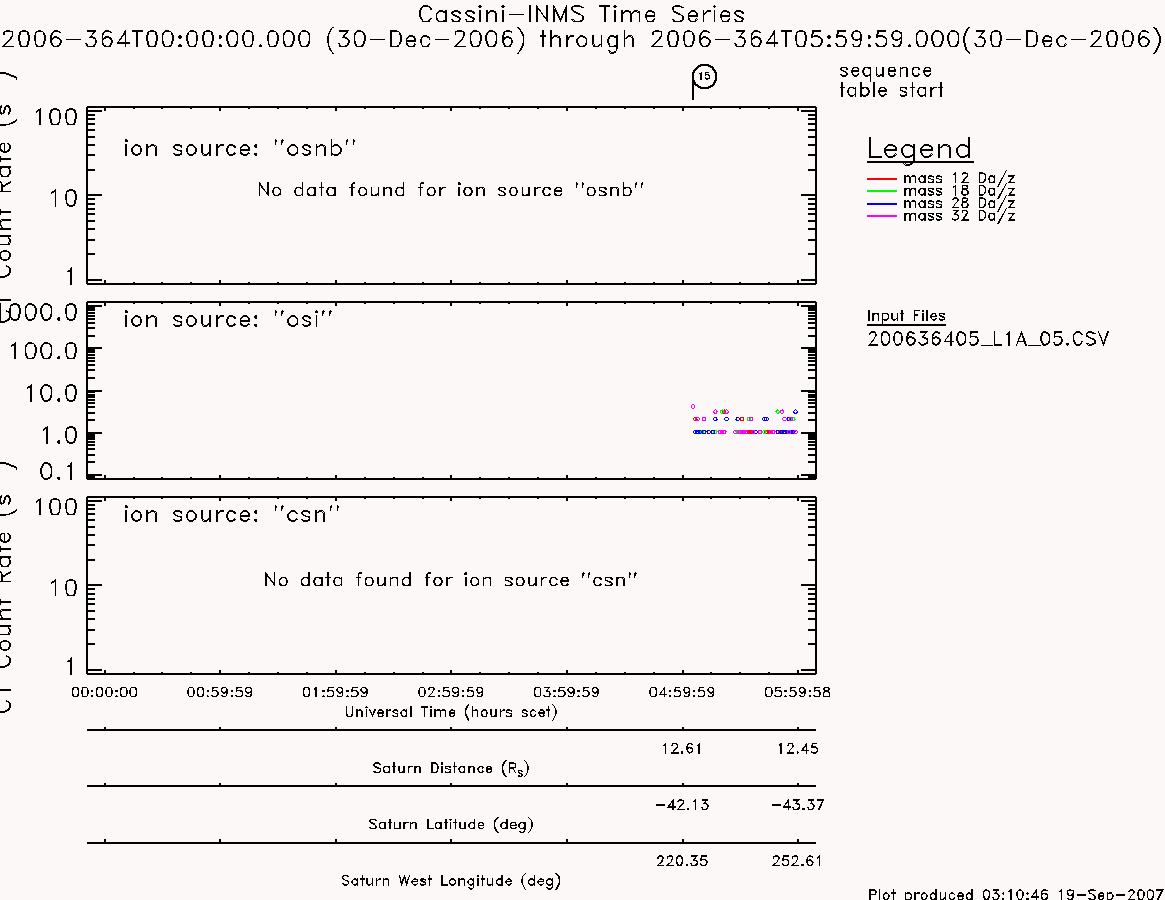Click the Saturn Distance value 12.45
Screen dimensions: 1165x900
[x=797, y=748]
